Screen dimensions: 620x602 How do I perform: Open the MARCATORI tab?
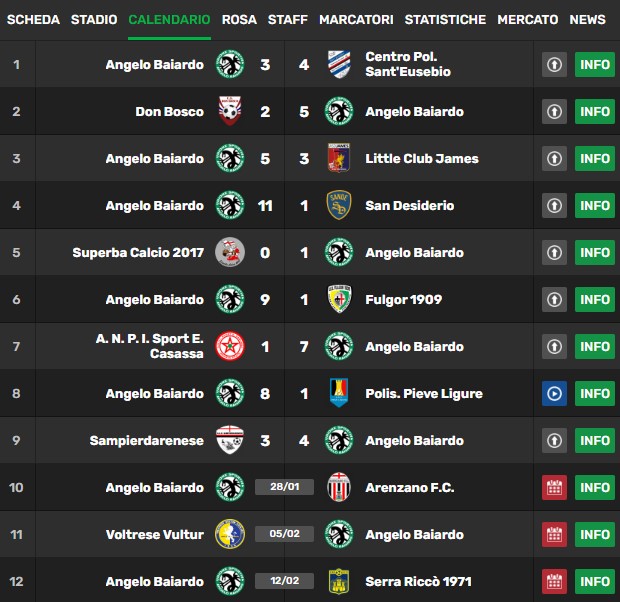point(356,19)
